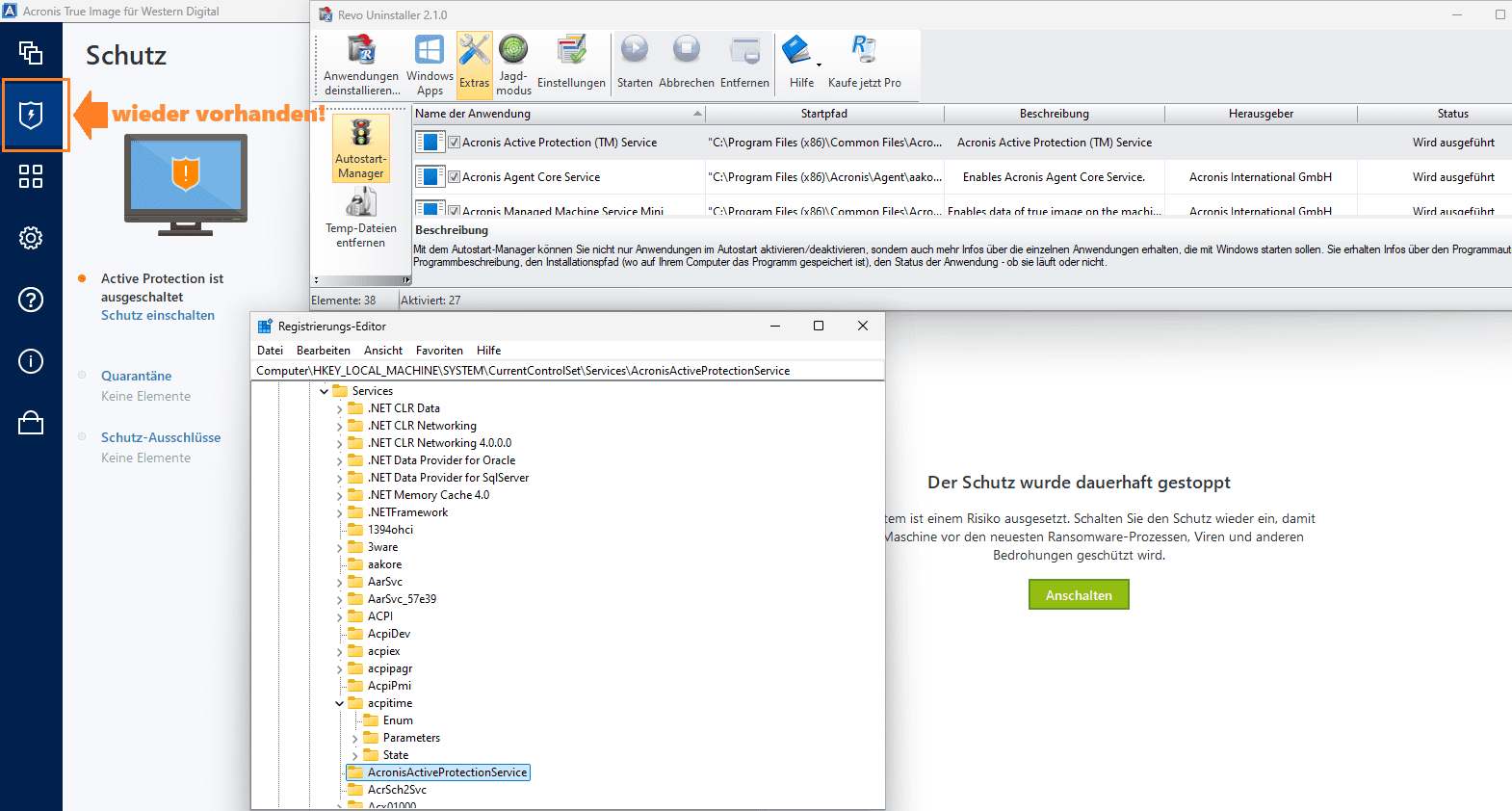Collapse the acpitime registry key
The width and height of the screenshot is (1512, 811).
point(339,704)
